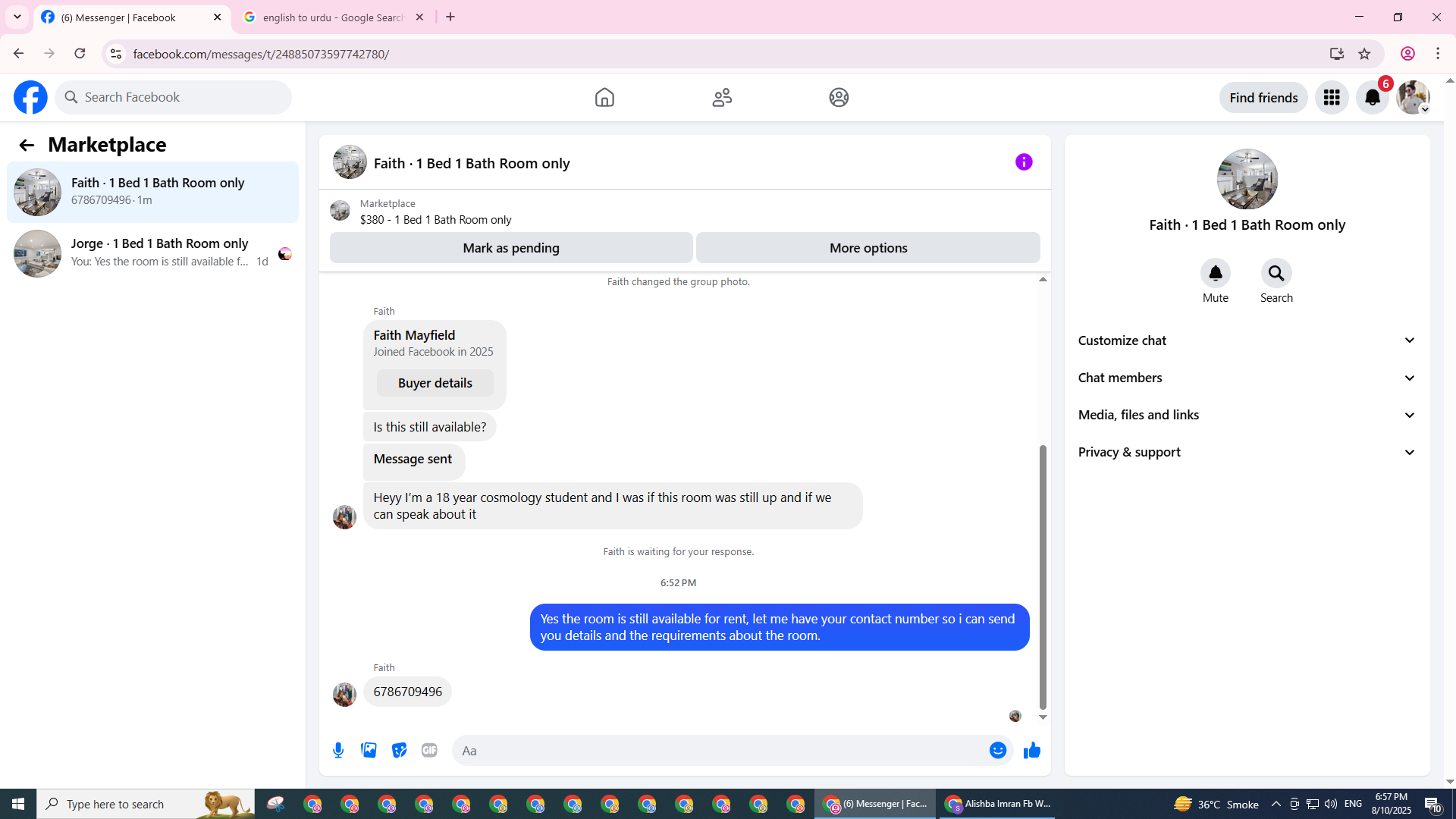Image resolution: width=1456 pixels, height=819 pixels.
Task: Open the GIF picker icon
Action: pyautogui.click(x=429, y=750)
